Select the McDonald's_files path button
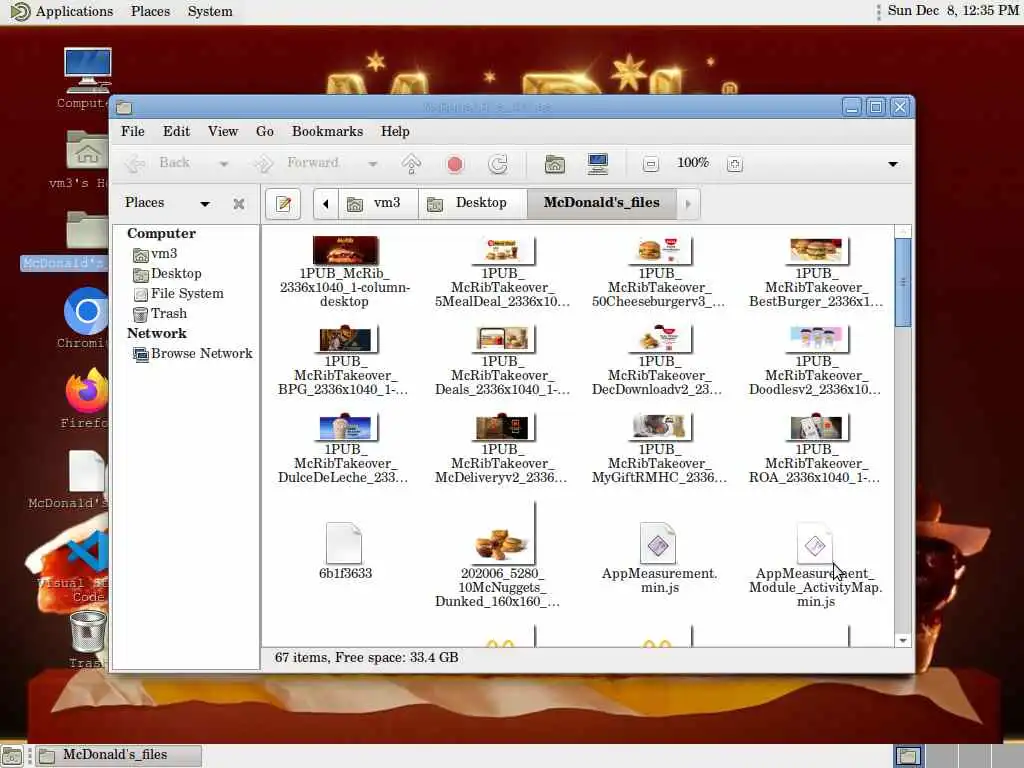This screenshot has width=1024, height=768. pos(601,203)
